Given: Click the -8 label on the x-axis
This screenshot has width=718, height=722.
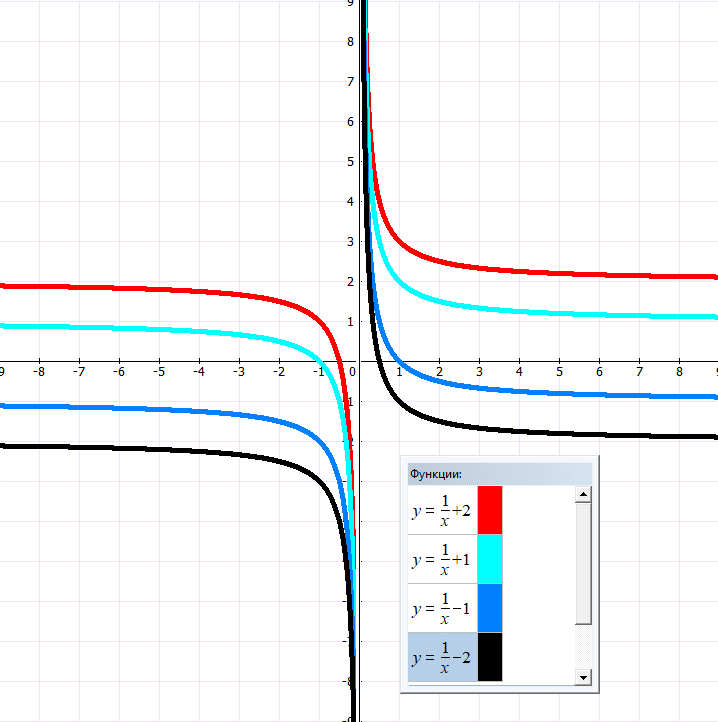Looking at the screenshot, I should pyautogui.click(x=38, y=372).
